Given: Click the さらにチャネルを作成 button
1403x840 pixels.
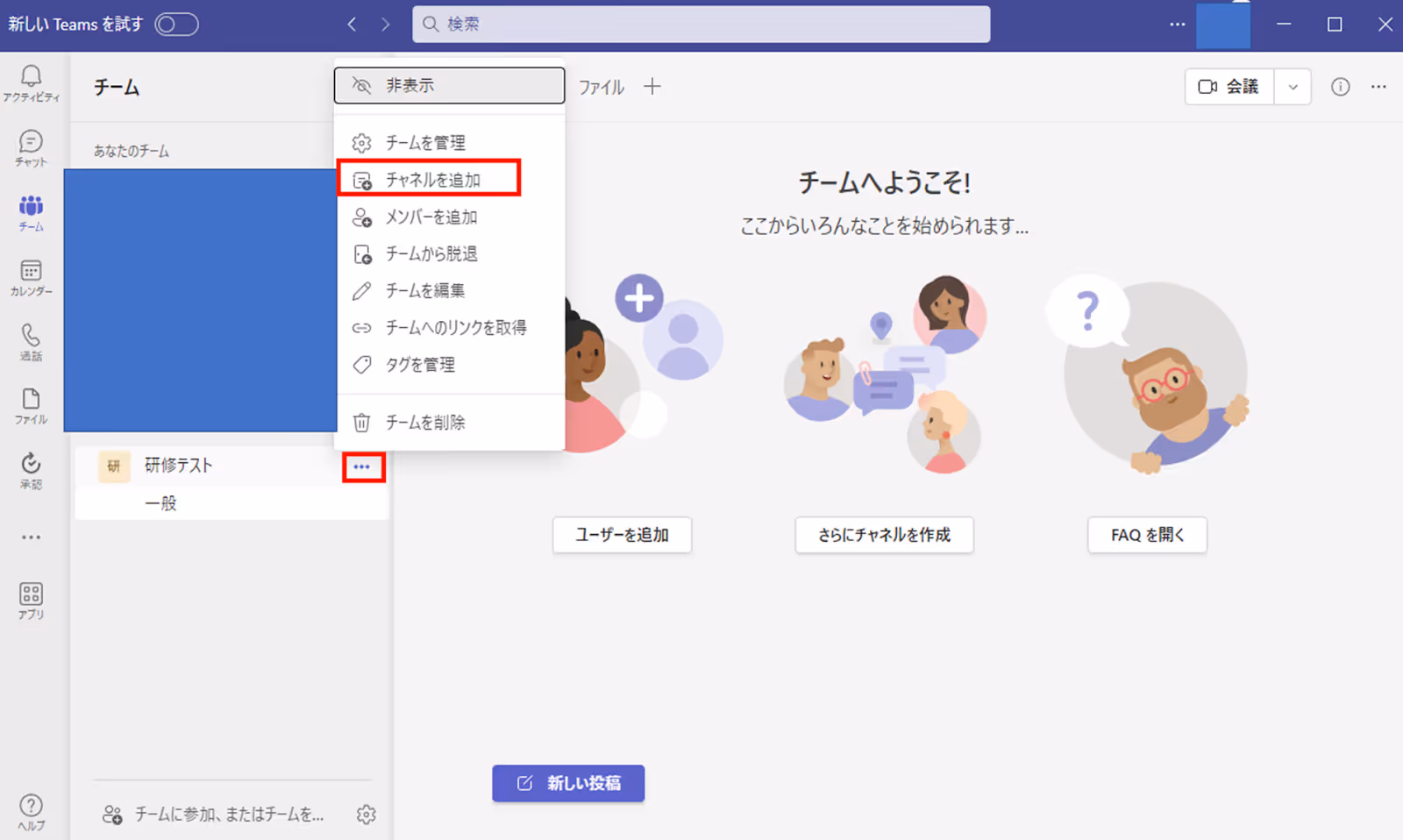Looking at the screenshot, I should (x=884, y=535).
